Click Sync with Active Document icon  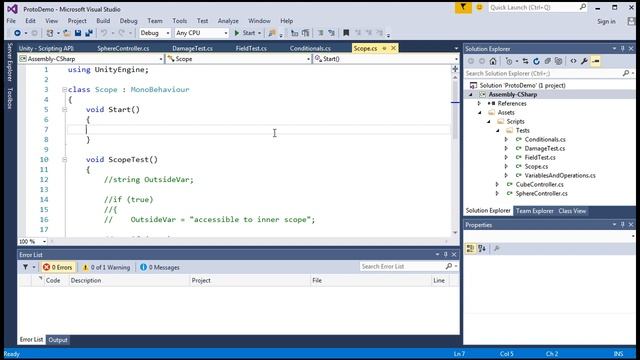[525, 61]
